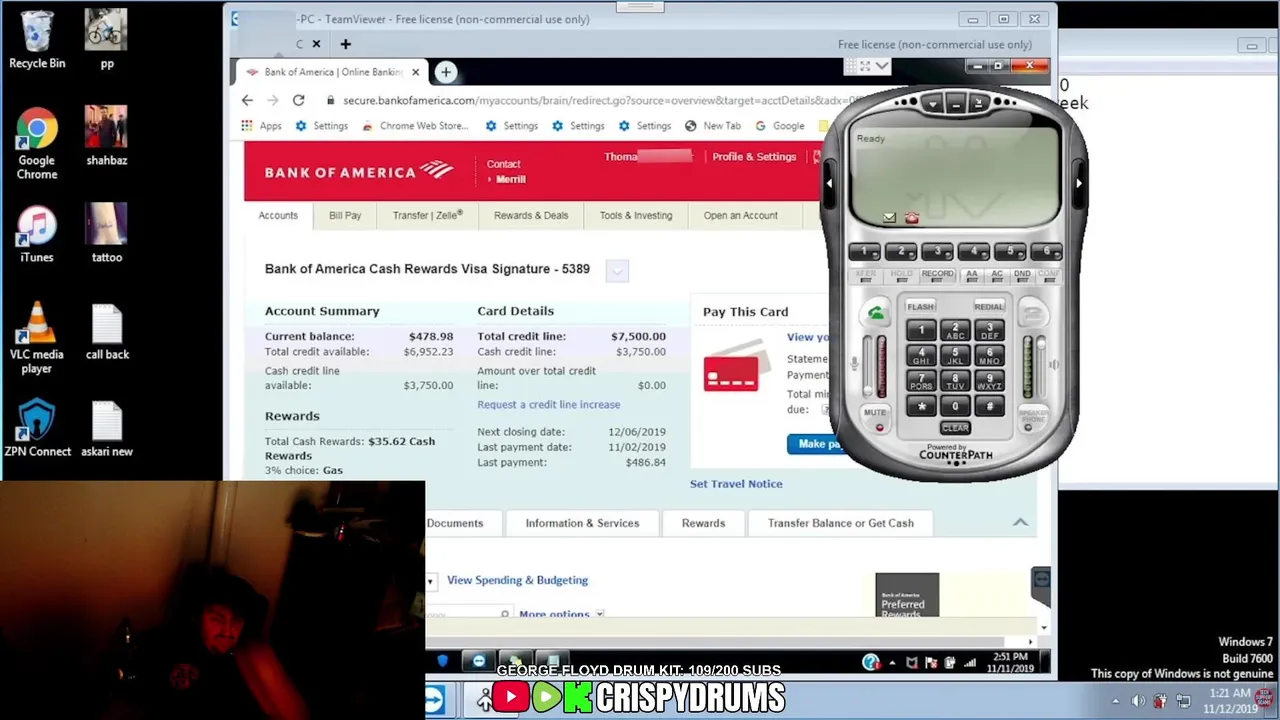The image size is (1280, 720).
Task: Click Set Travel Notice link
Action: click(x=736, y=484)
